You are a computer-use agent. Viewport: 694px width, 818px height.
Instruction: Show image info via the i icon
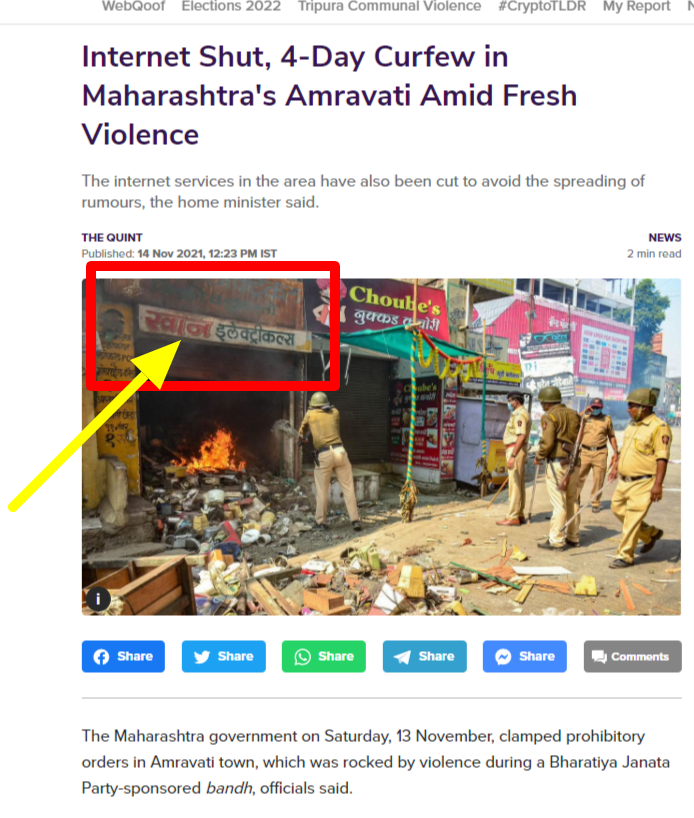tap(98, 599)
